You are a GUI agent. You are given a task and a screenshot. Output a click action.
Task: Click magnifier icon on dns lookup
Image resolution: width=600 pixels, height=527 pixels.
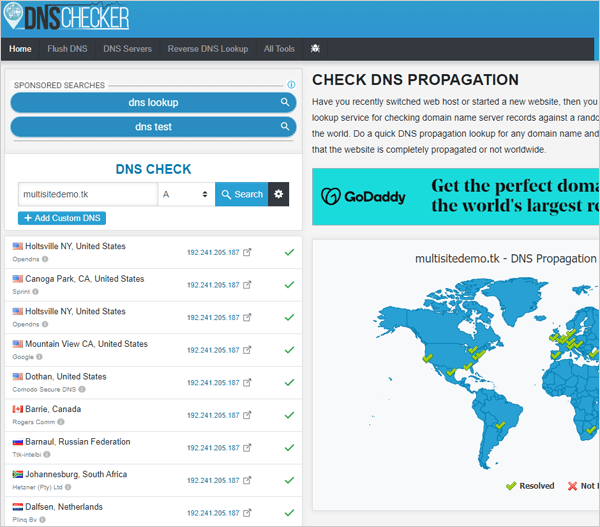point(285,102)
